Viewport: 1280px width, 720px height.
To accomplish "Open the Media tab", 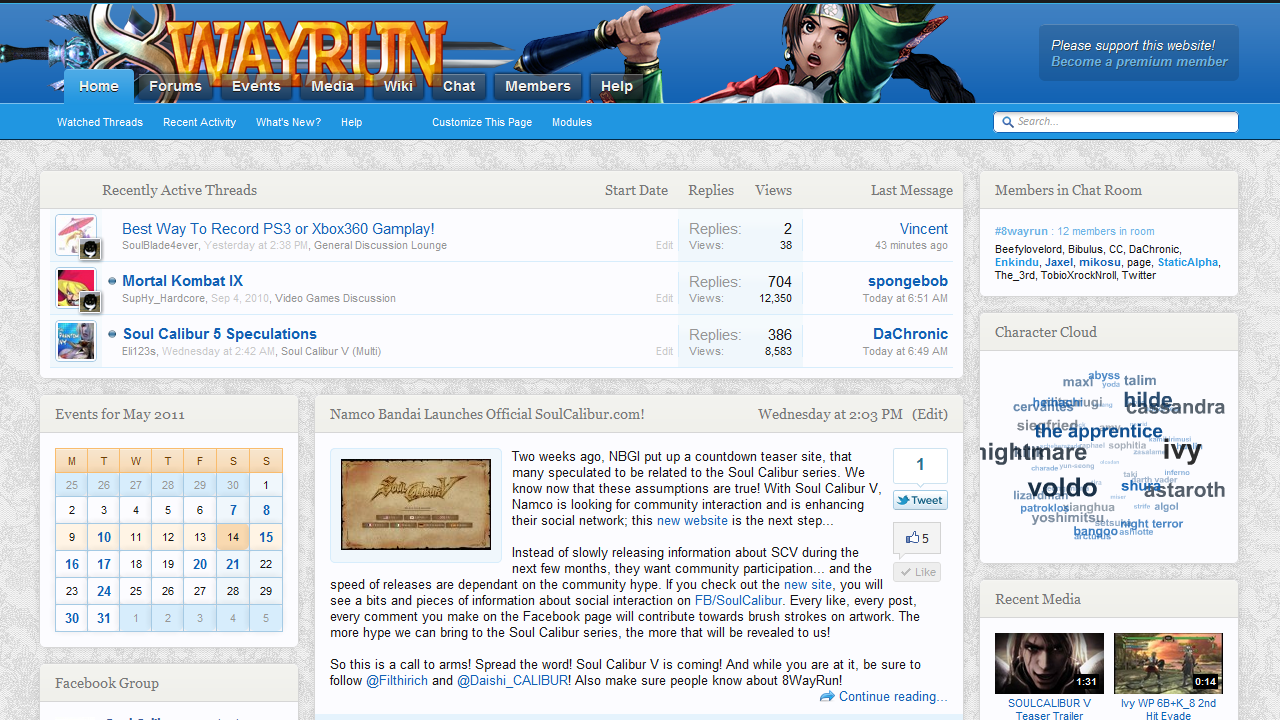I will coord(332,86).
